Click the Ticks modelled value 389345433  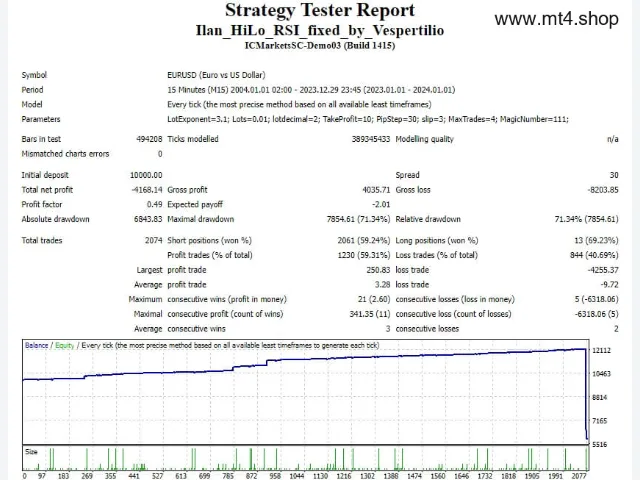click(371, 139)
